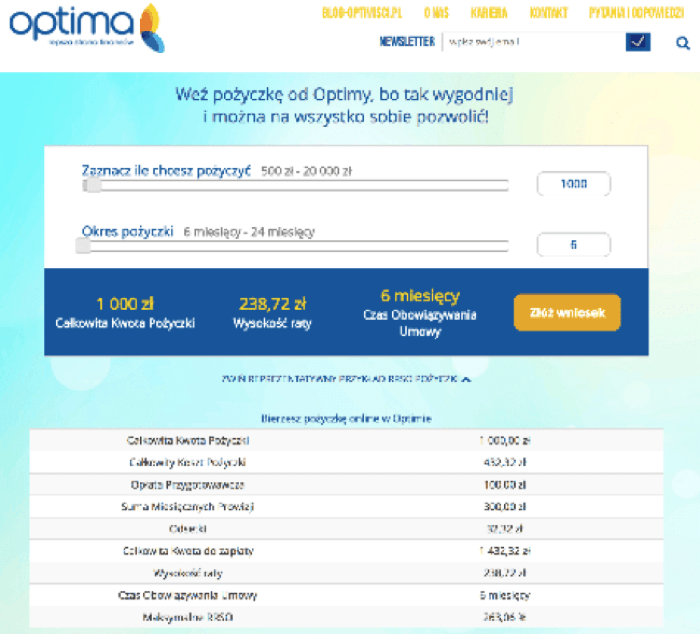
Task: Select the Suma Miesięcznych Prowizji row label
Action: coord(188,506)
